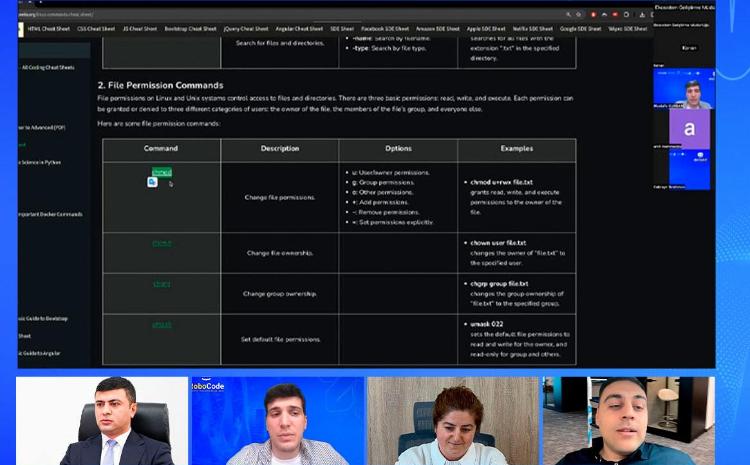Screen dimensions: 750x465
Task: Click the umask command link
Action: 161,325
